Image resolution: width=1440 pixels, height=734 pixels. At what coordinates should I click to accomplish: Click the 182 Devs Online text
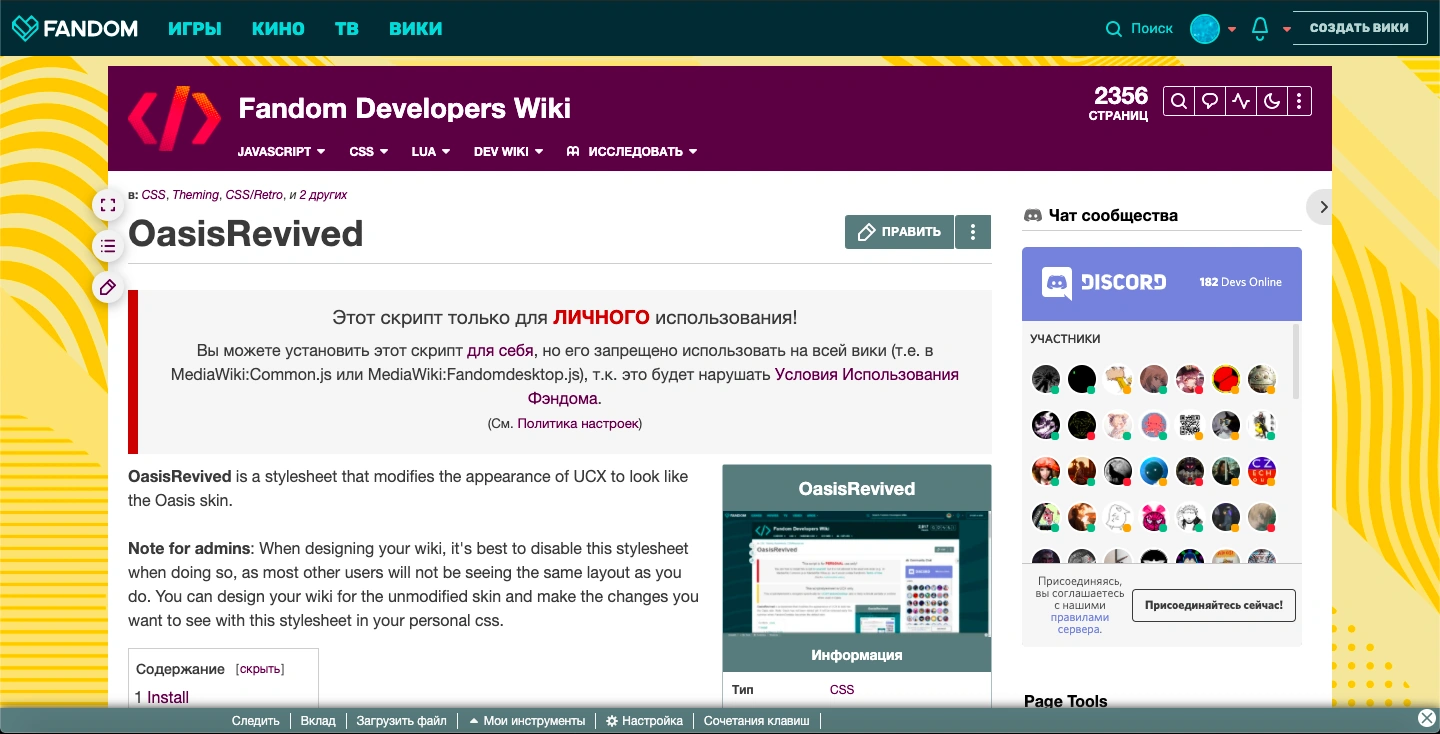1240,282
